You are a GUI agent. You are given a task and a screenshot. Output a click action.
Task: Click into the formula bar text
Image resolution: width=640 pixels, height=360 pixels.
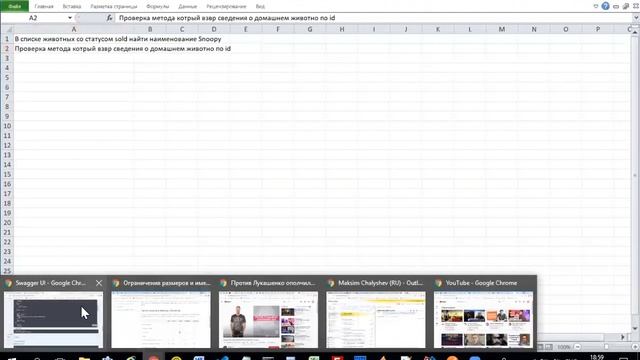coord(373,18)
